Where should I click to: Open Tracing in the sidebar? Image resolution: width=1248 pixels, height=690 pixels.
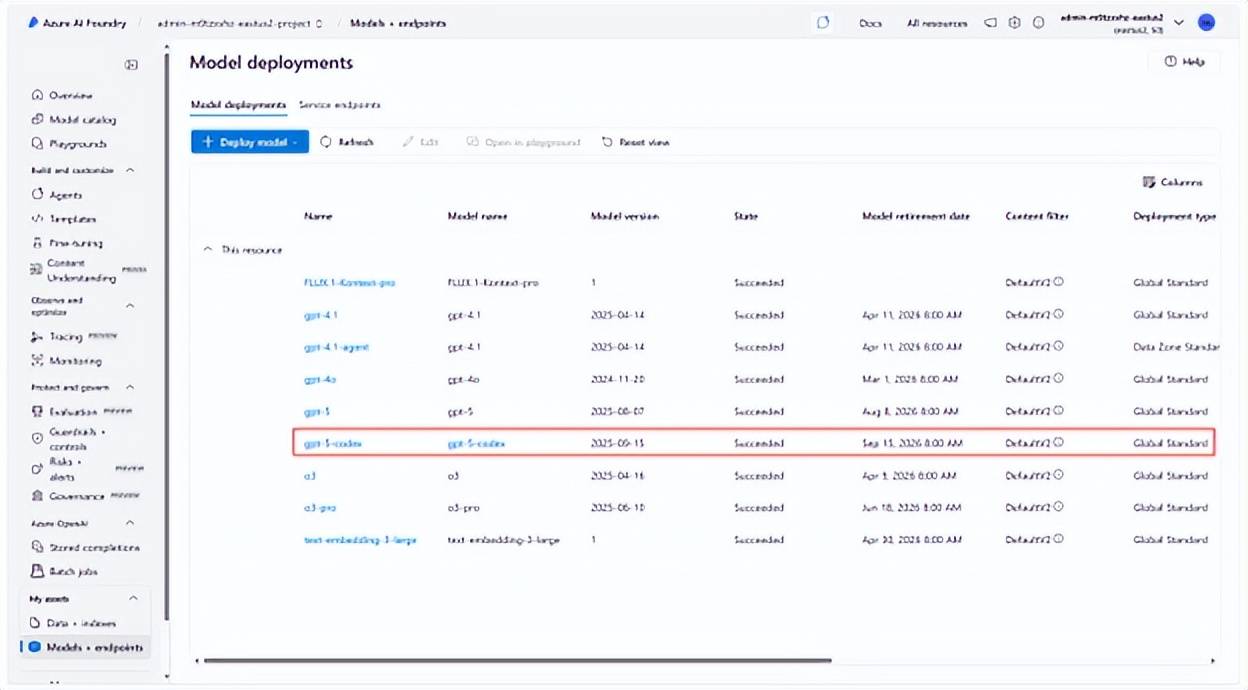tap(74, 336)
